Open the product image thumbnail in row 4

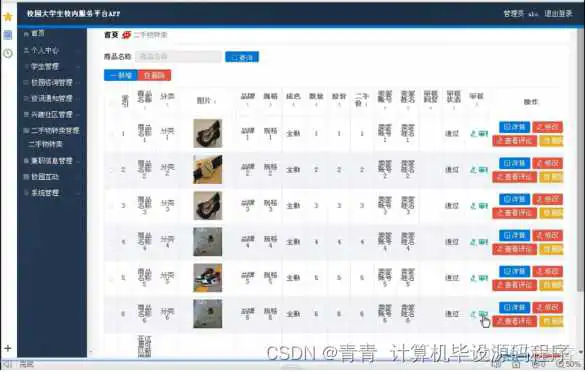tap(207, 242)
